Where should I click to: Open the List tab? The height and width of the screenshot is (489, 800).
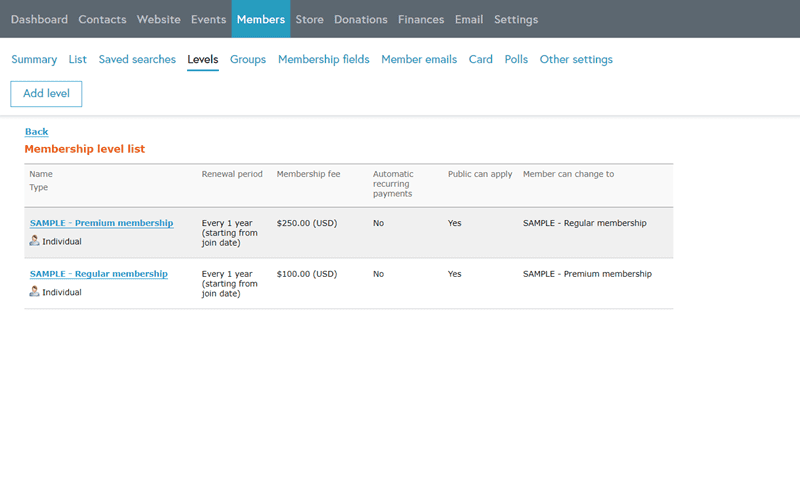[x=78, y=59]
